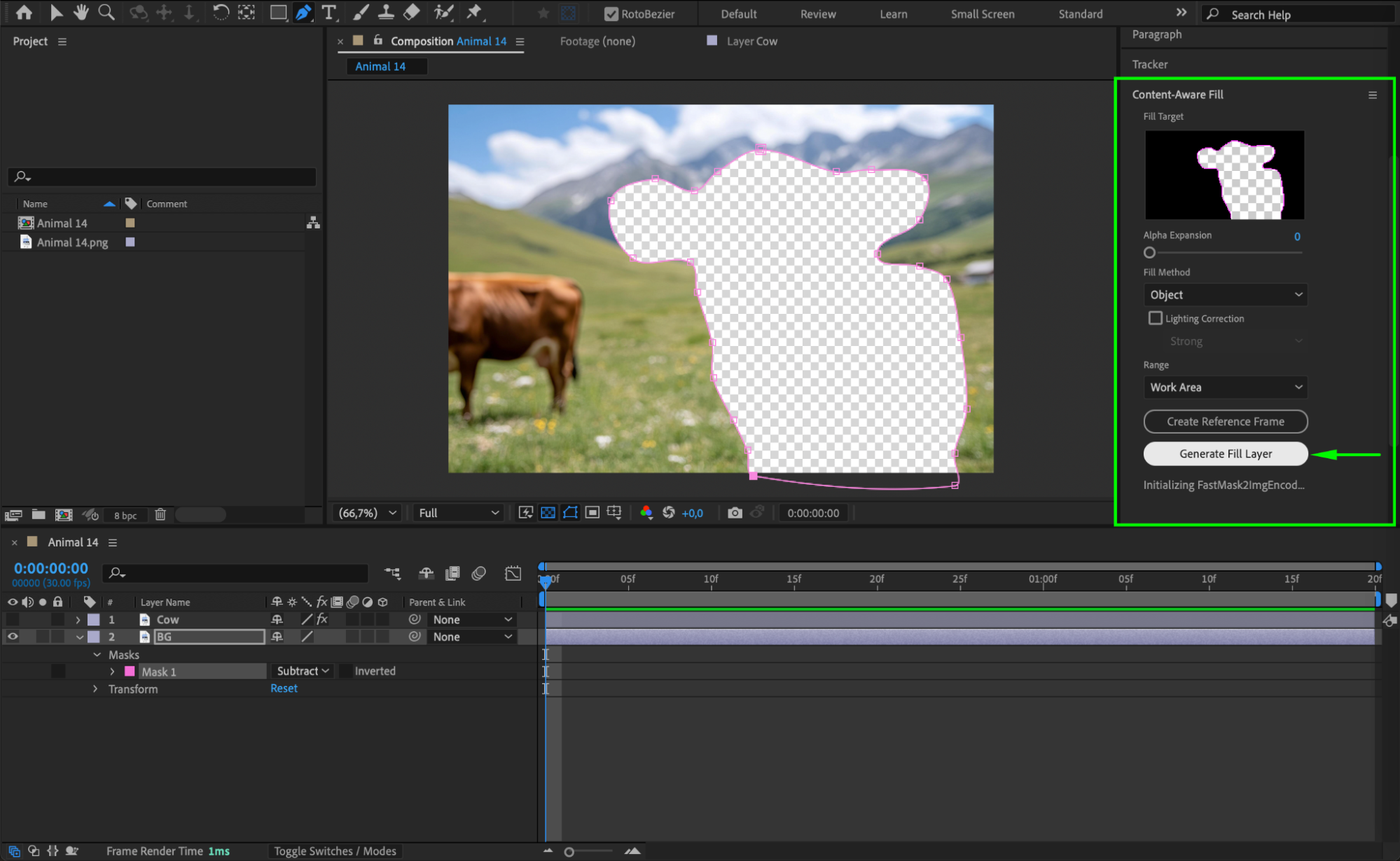Click the Take Snapshot camera icon

[734, 513]
